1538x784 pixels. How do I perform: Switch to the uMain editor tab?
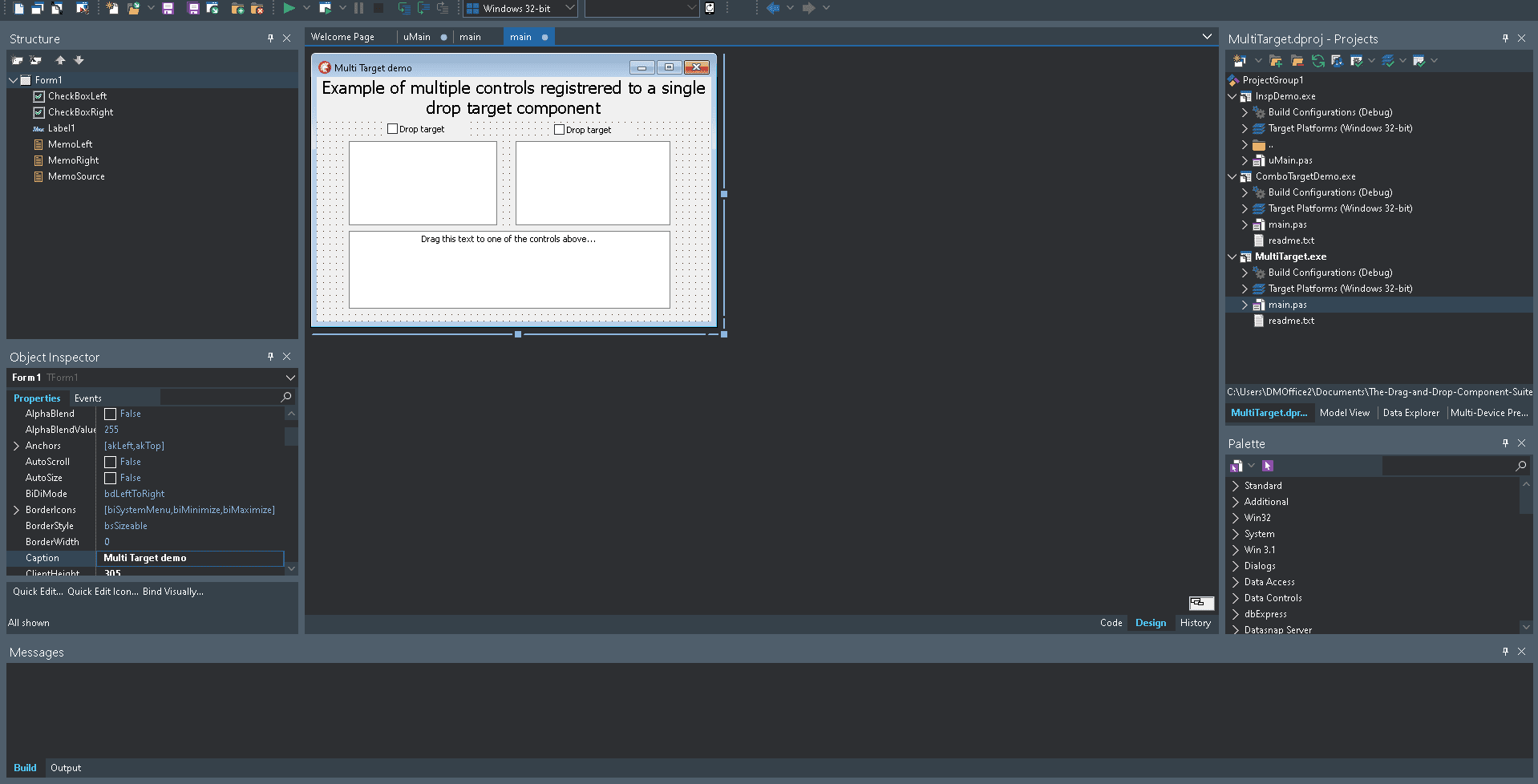coord(417,37)
